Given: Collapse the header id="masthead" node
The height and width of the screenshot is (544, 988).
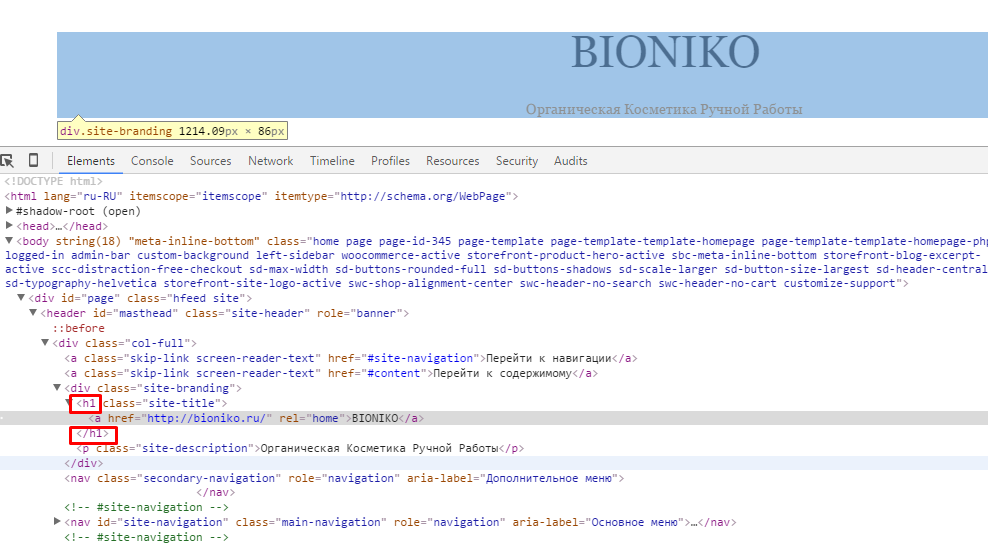Looking at the screenshot, I should tap(33, 313).
